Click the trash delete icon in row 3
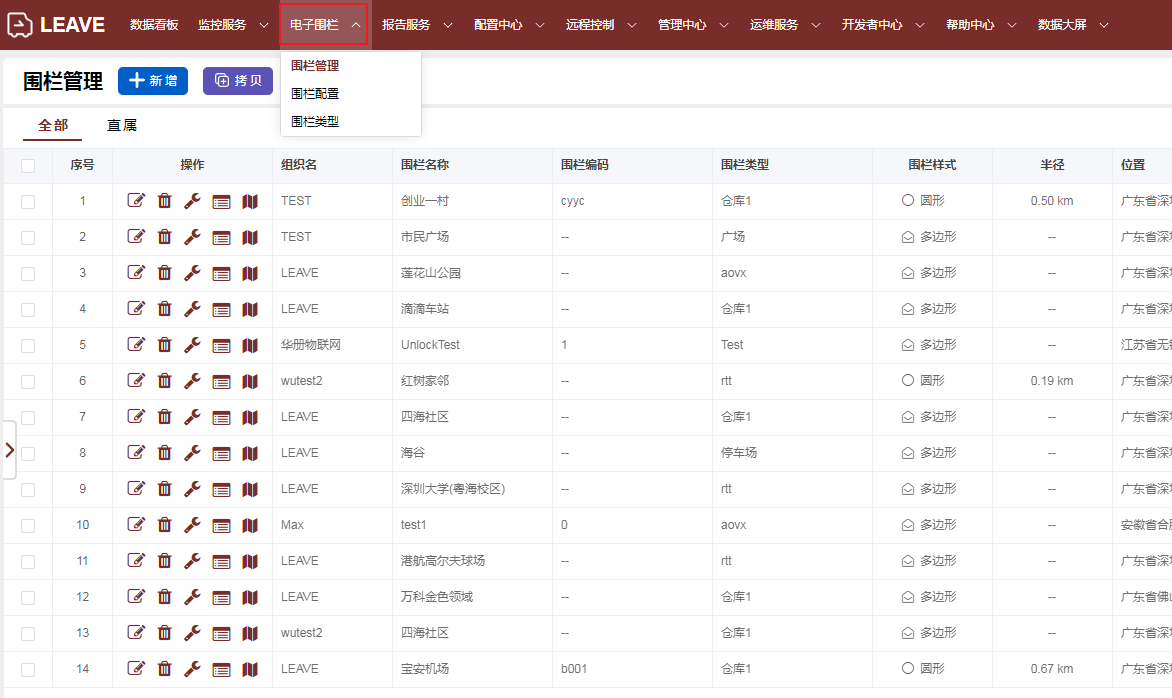 coord(164,273)
